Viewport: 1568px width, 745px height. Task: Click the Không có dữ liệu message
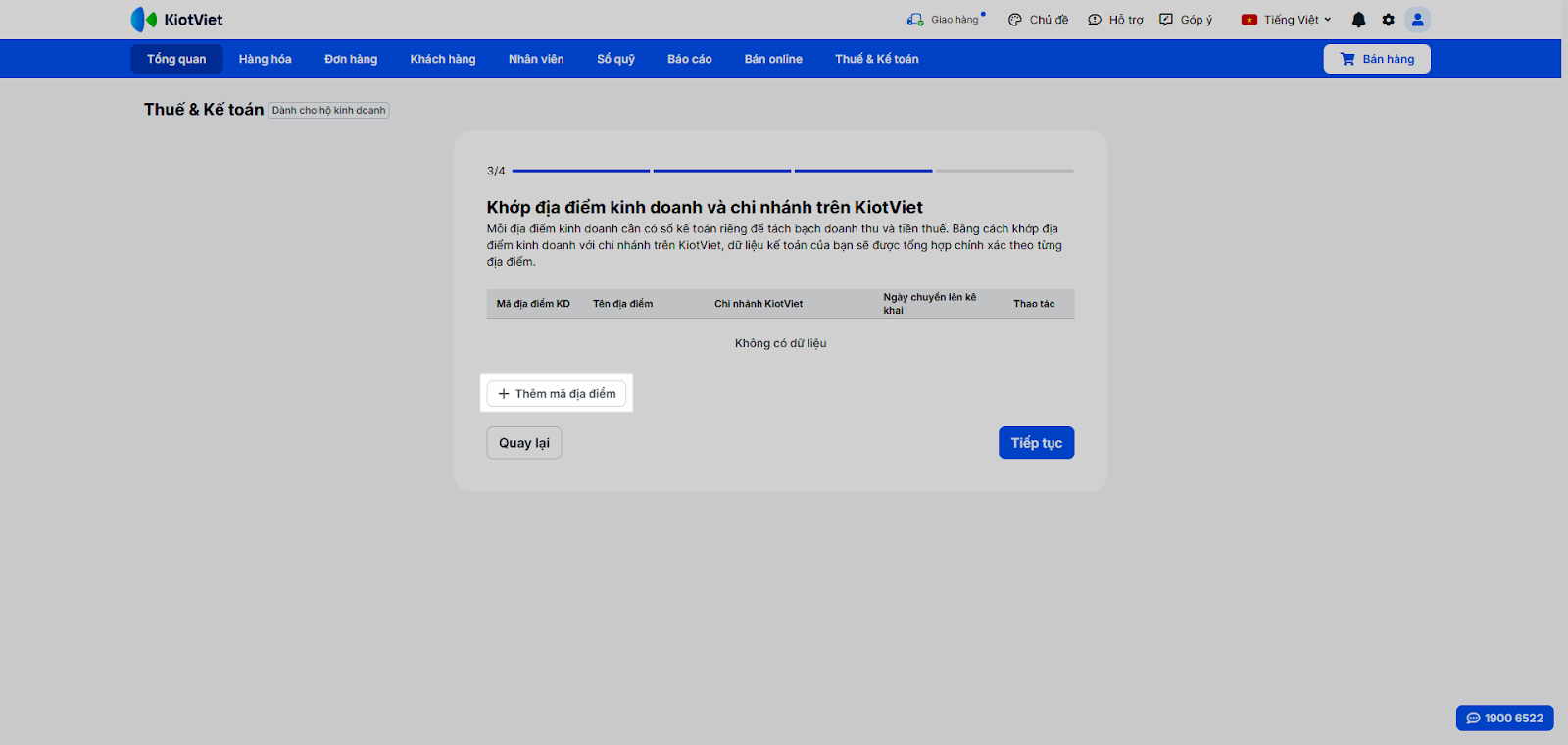pos(781,343)
